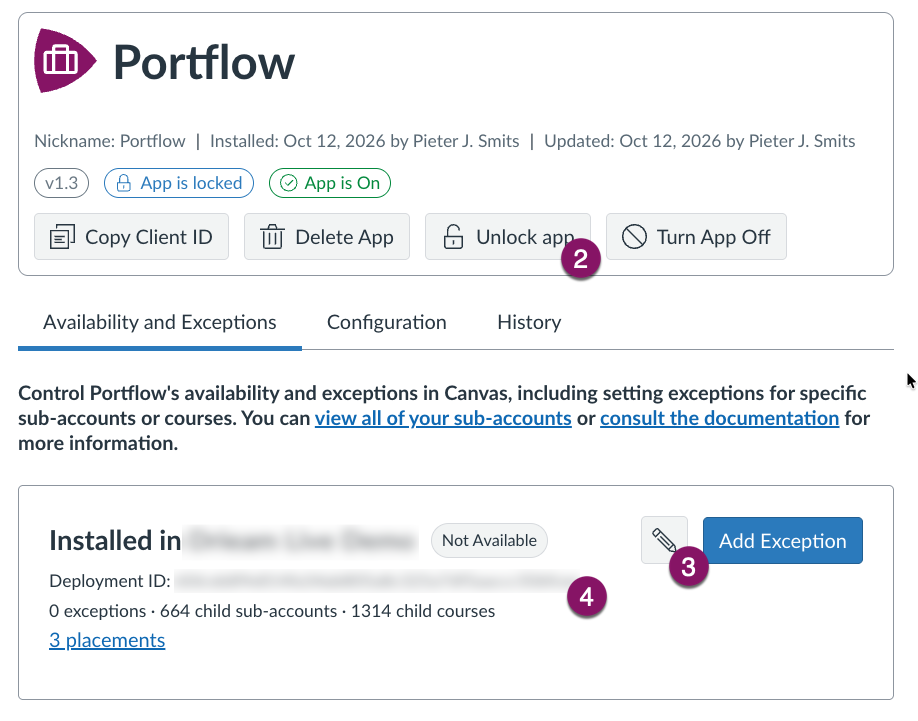Viewport: 918px width, 721px height.
Task: Click the Not Available status pill
Action: 489,540
